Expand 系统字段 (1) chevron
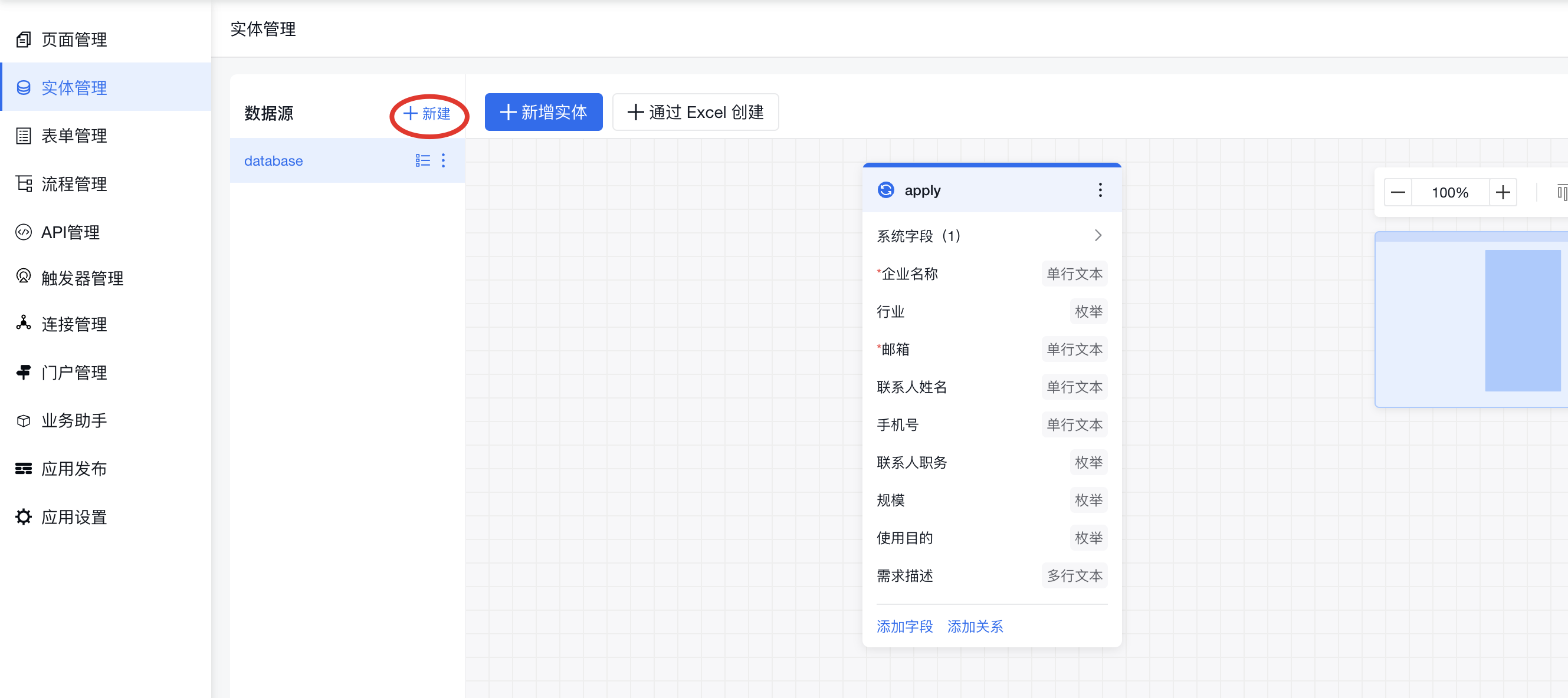Screen dimensions: 1568x698 [x=1097, y=235]
